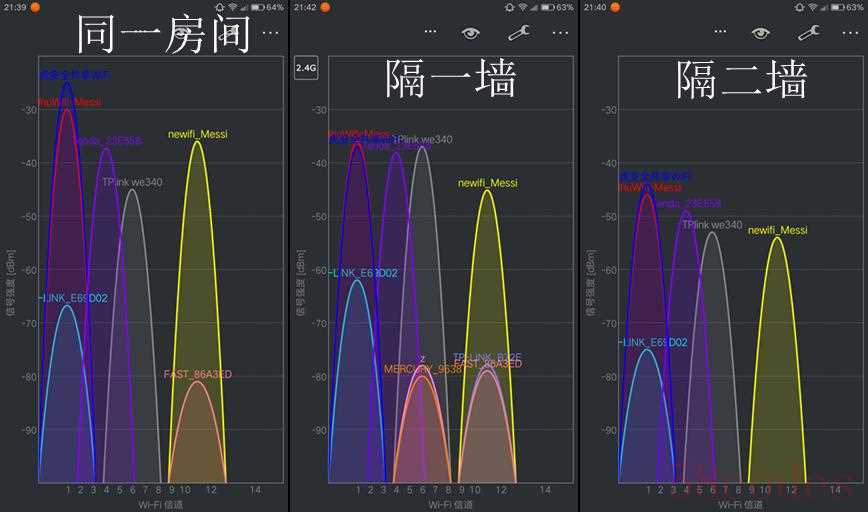This screenshot has height=512, width=868.
Task: Open the wrench settings in the middle panel
Action: pyautogui.click(x=518, y=32)
